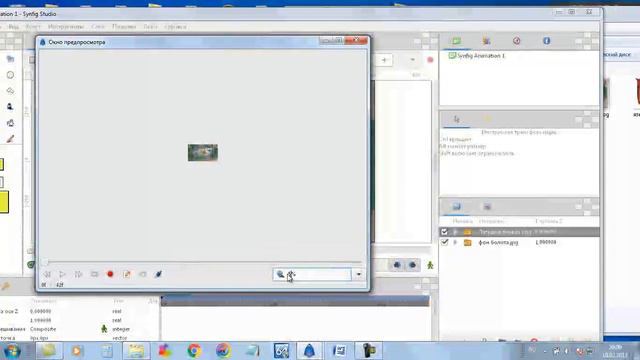Click the red record button in the preview window
Screen dimensions: 640x360
tap(110, 274)
